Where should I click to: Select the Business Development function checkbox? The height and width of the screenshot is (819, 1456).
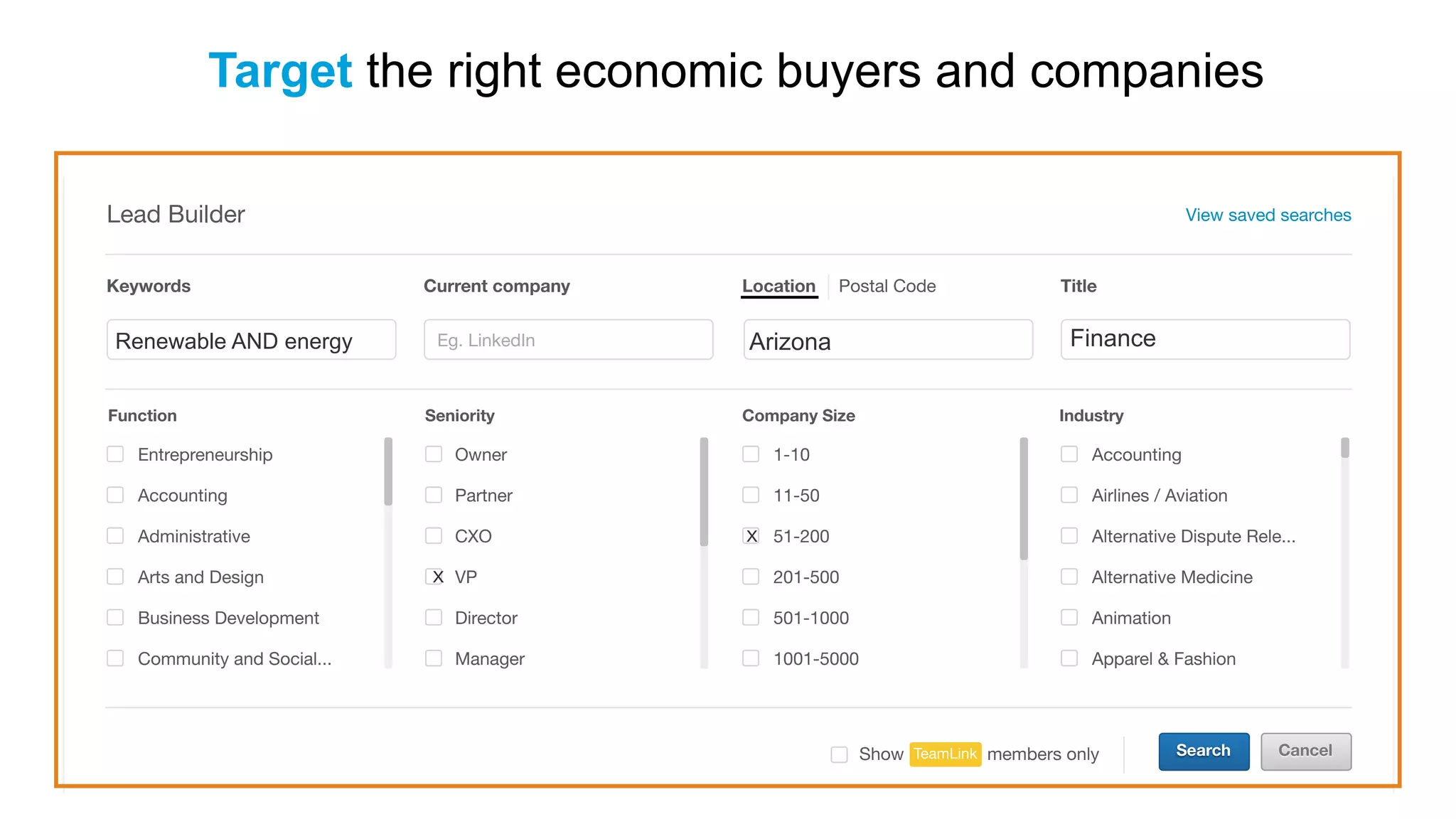[115, 618]
